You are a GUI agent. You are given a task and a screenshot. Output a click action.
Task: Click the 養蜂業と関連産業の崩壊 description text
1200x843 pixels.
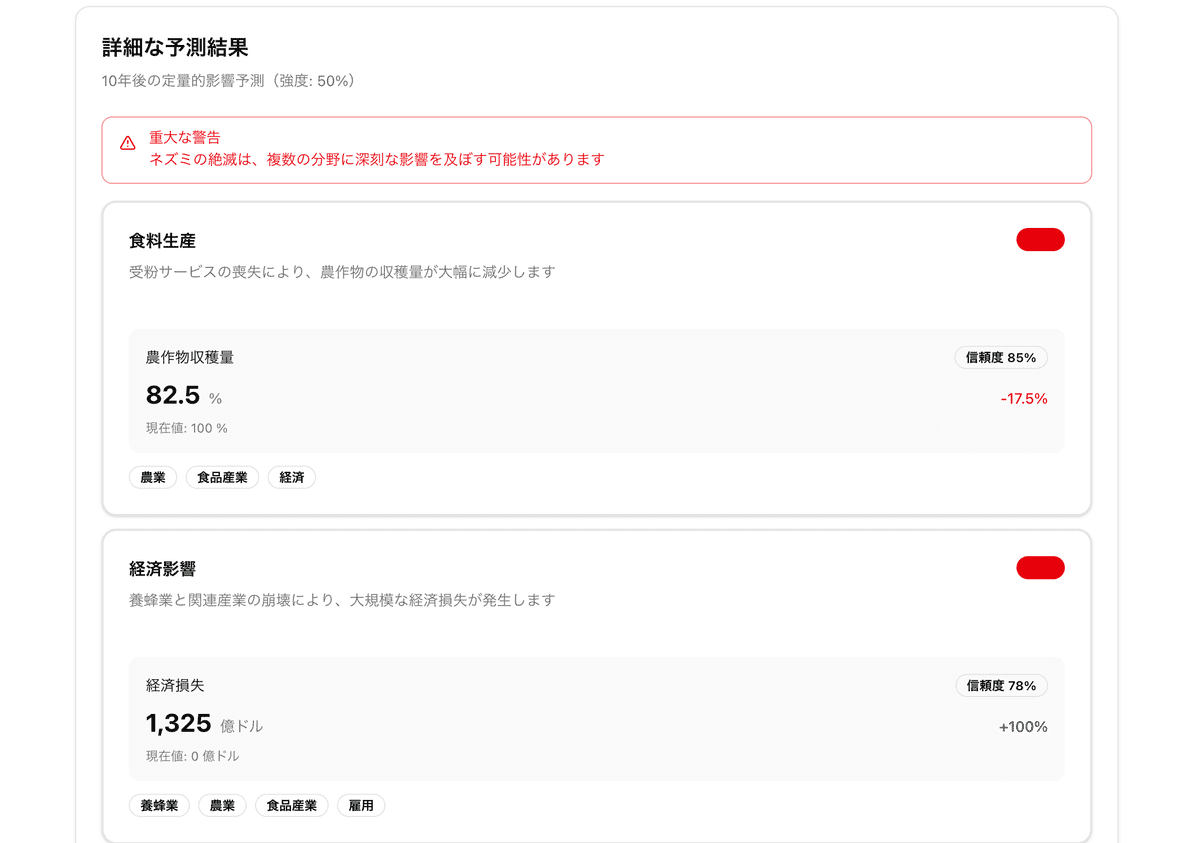342,601
